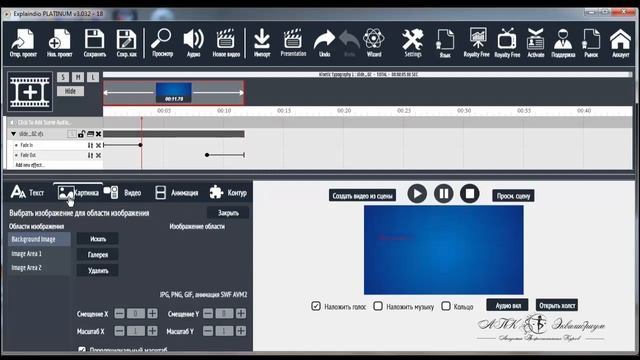Click to add scene audio row
Image resolution: width=640 pixels, height=360 pixels.
(x=54, y=122)
